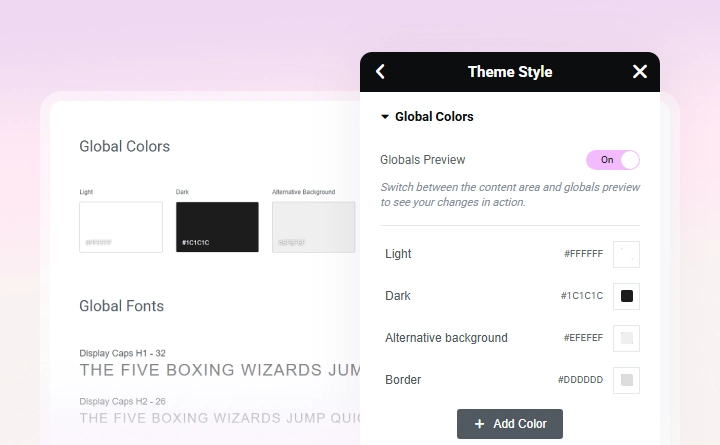Open the Border color swatch picker
Image resolution: width=720 pixels, height=445 pixels.
click(626, 380)
